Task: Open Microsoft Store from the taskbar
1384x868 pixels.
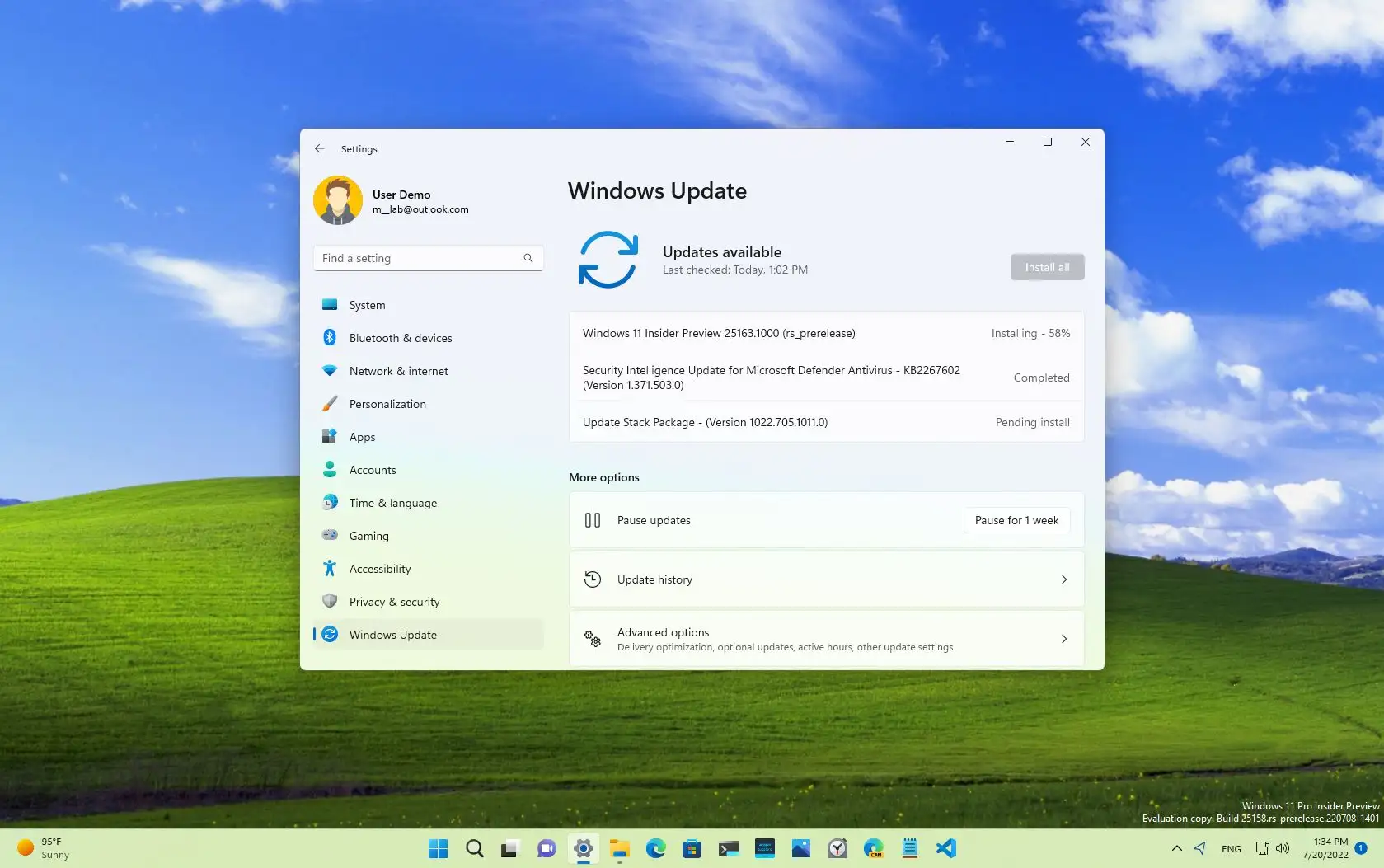Action: pyautogui.click(x=692, y=848)
